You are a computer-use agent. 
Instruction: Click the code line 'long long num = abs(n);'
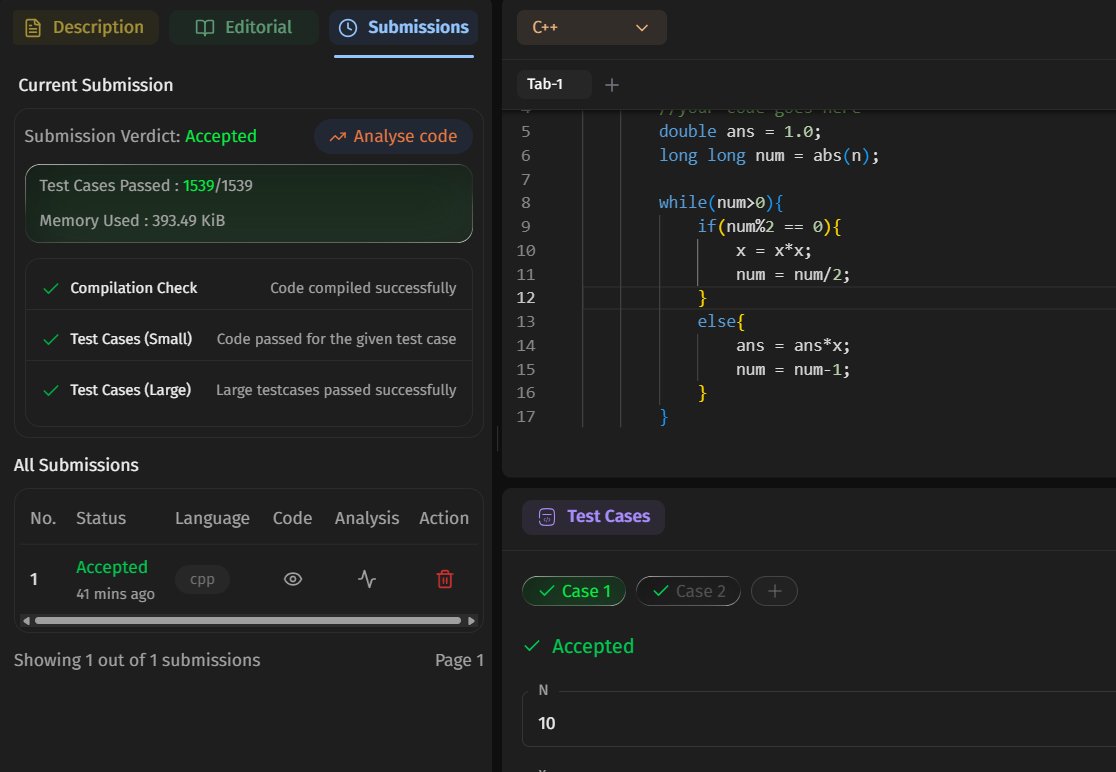(x=769, y=156)
